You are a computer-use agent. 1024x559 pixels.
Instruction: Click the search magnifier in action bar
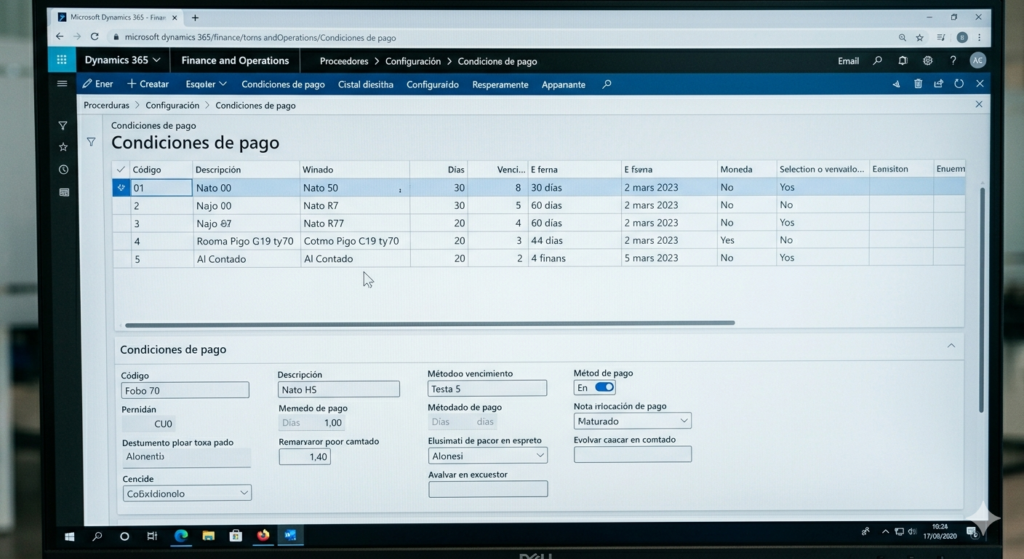(607, 84)
